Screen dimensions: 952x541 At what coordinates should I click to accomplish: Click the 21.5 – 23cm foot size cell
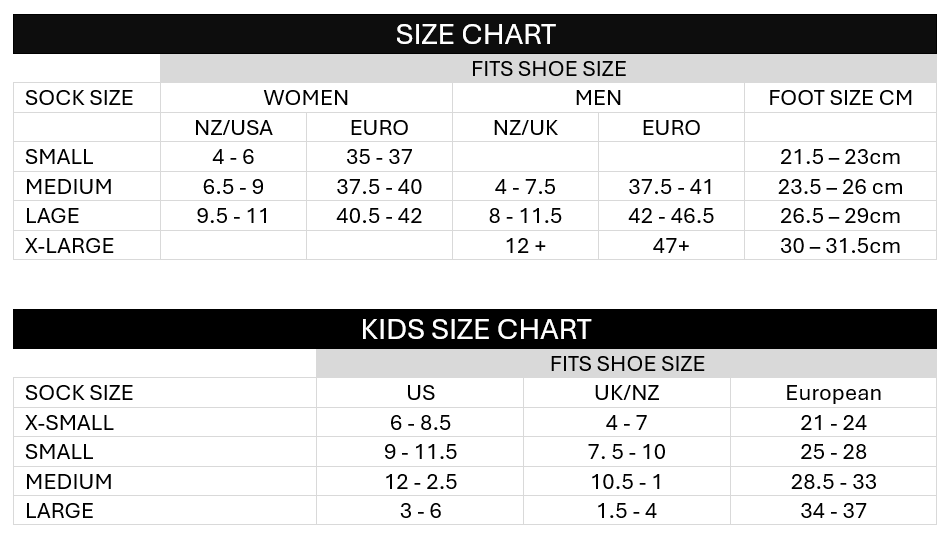[x=840, y=157]
